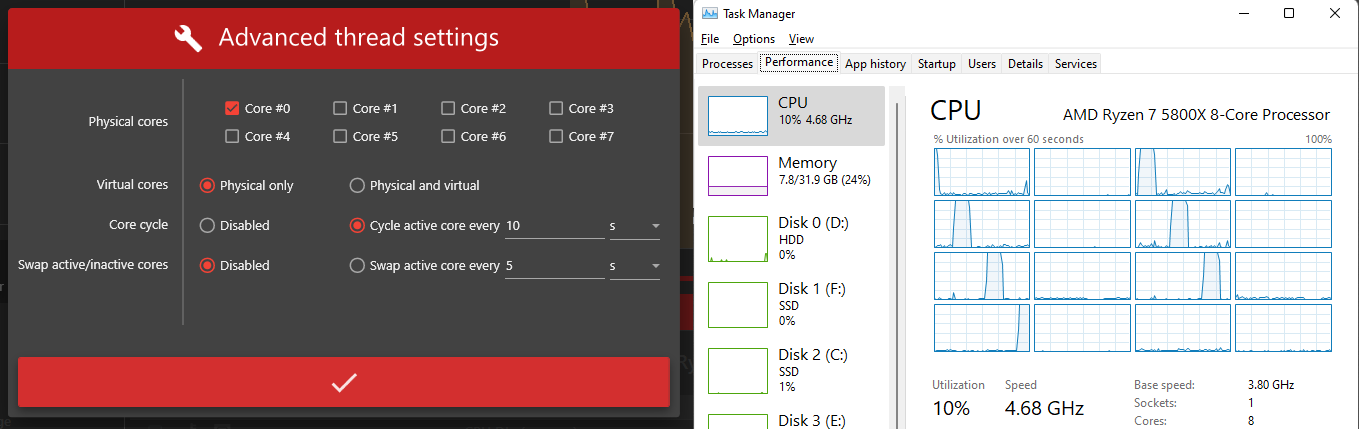
Task: Switch to the Processes tab
Action: point(727,64)
